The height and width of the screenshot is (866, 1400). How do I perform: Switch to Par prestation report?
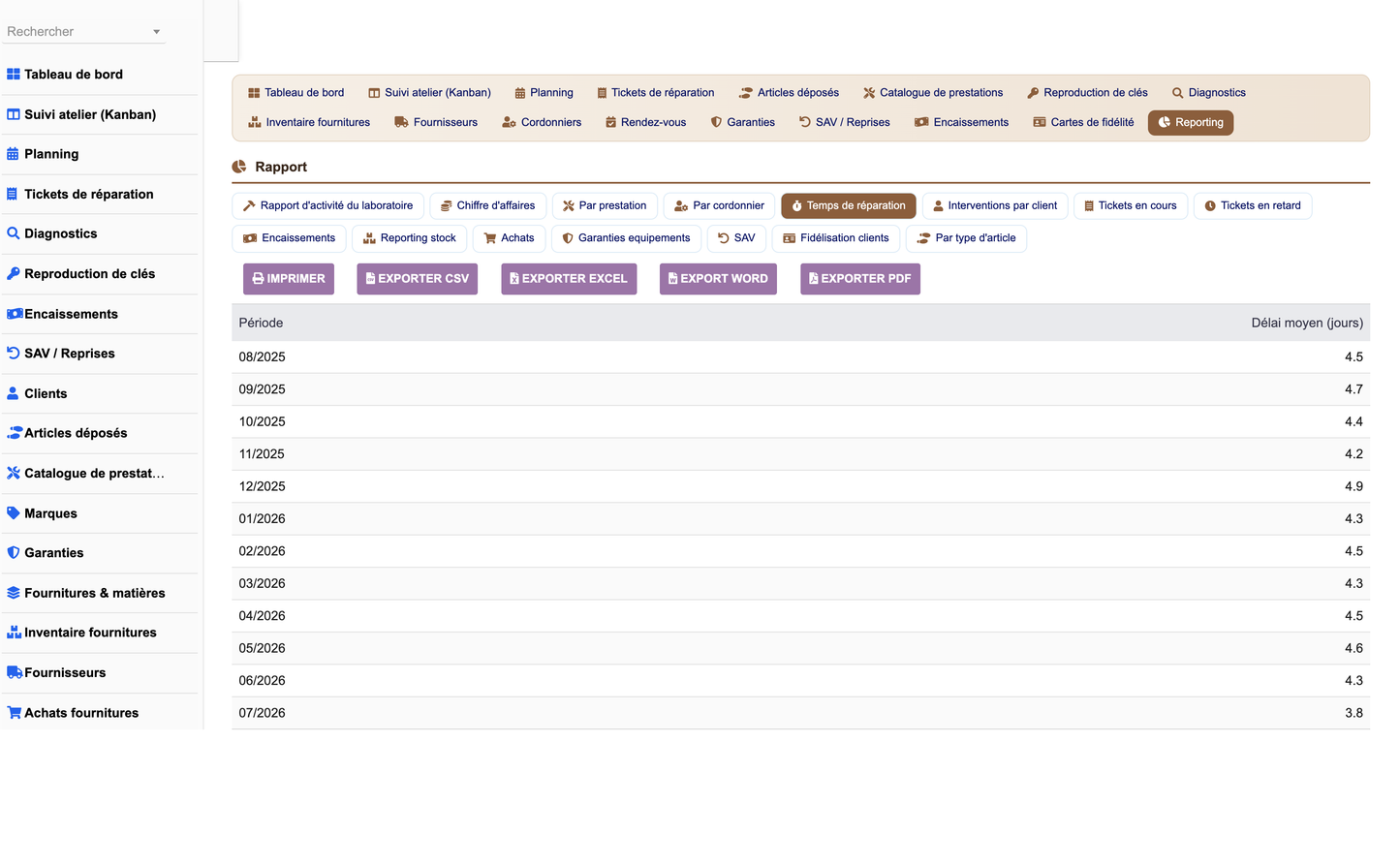pyautogui.click(x=605, y=206)
